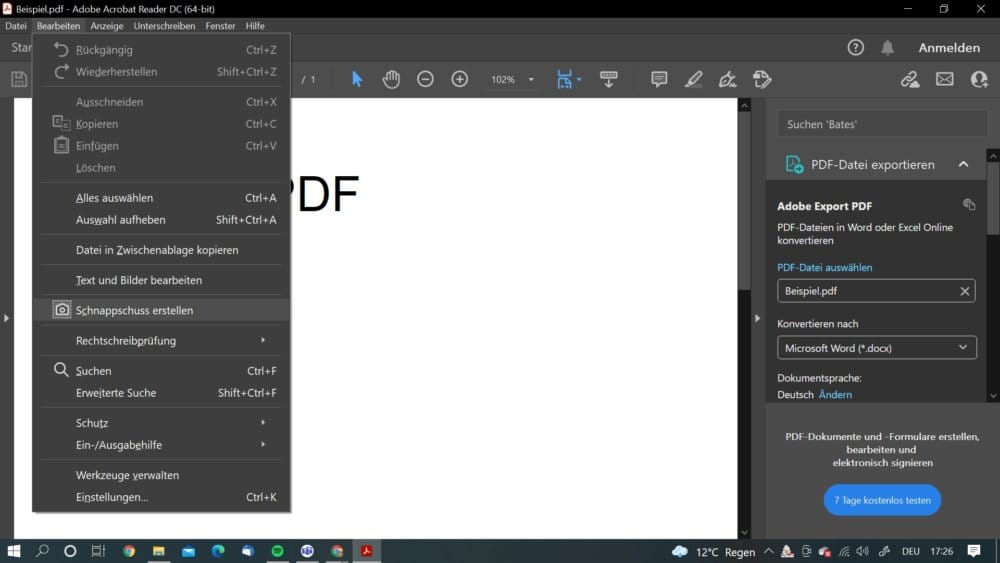Select Alles auswählen
1000x563 pixels.
161,198
